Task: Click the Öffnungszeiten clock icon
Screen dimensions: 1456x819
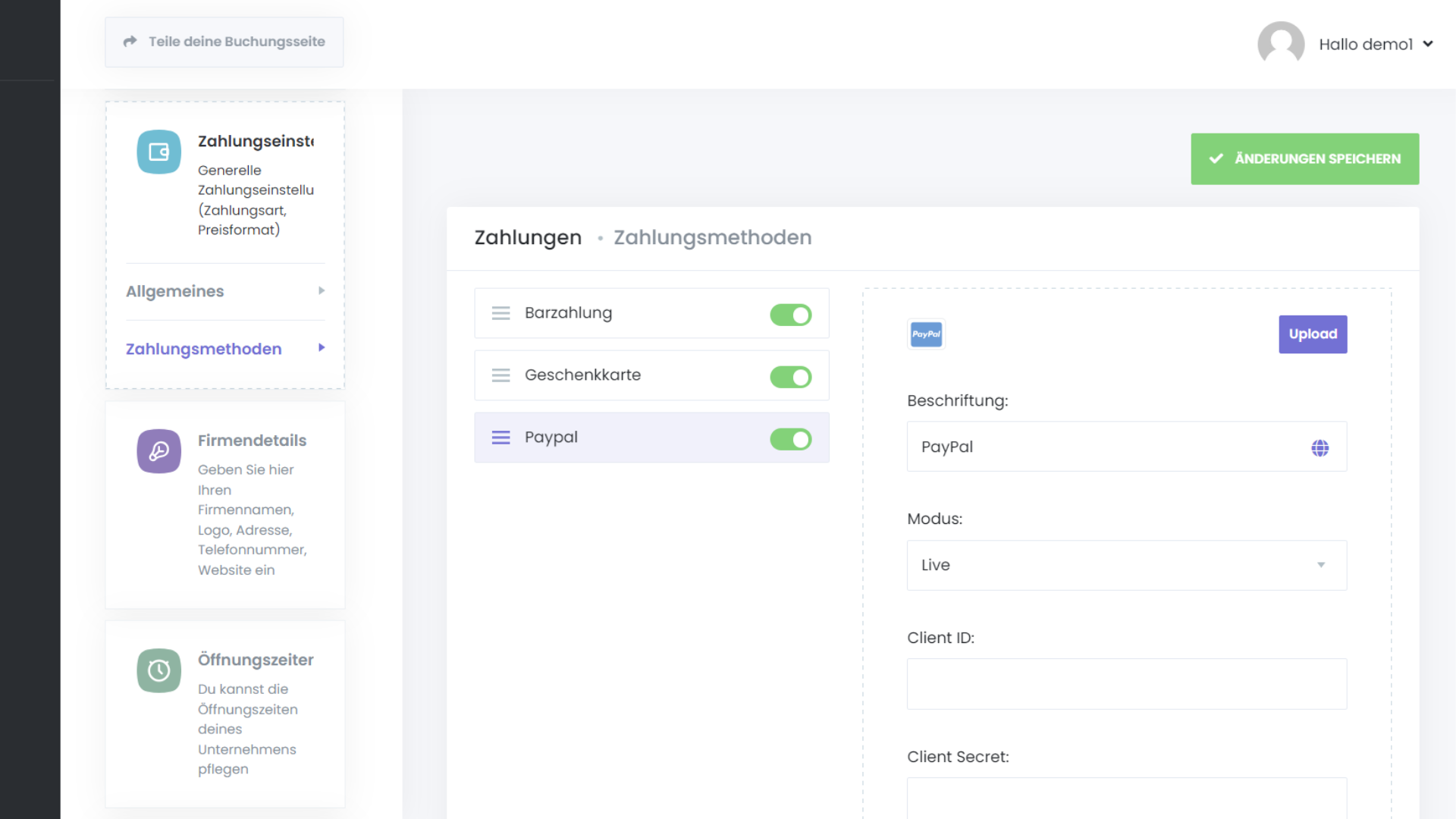Action: click(x=158, y=670)
